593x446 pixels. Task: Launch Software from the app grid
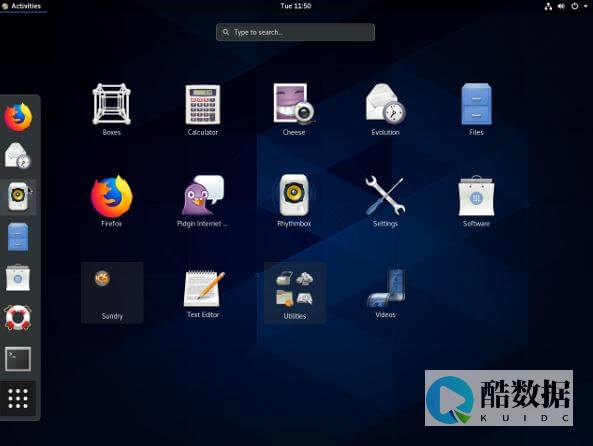[476, 201]
